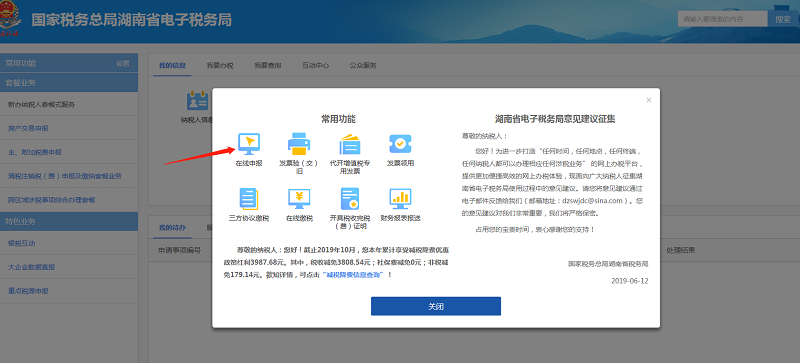Open 开具税收完税(费)证明 certificate icon
The height and width of the screenshot is (363, 800).
[350, 199]
